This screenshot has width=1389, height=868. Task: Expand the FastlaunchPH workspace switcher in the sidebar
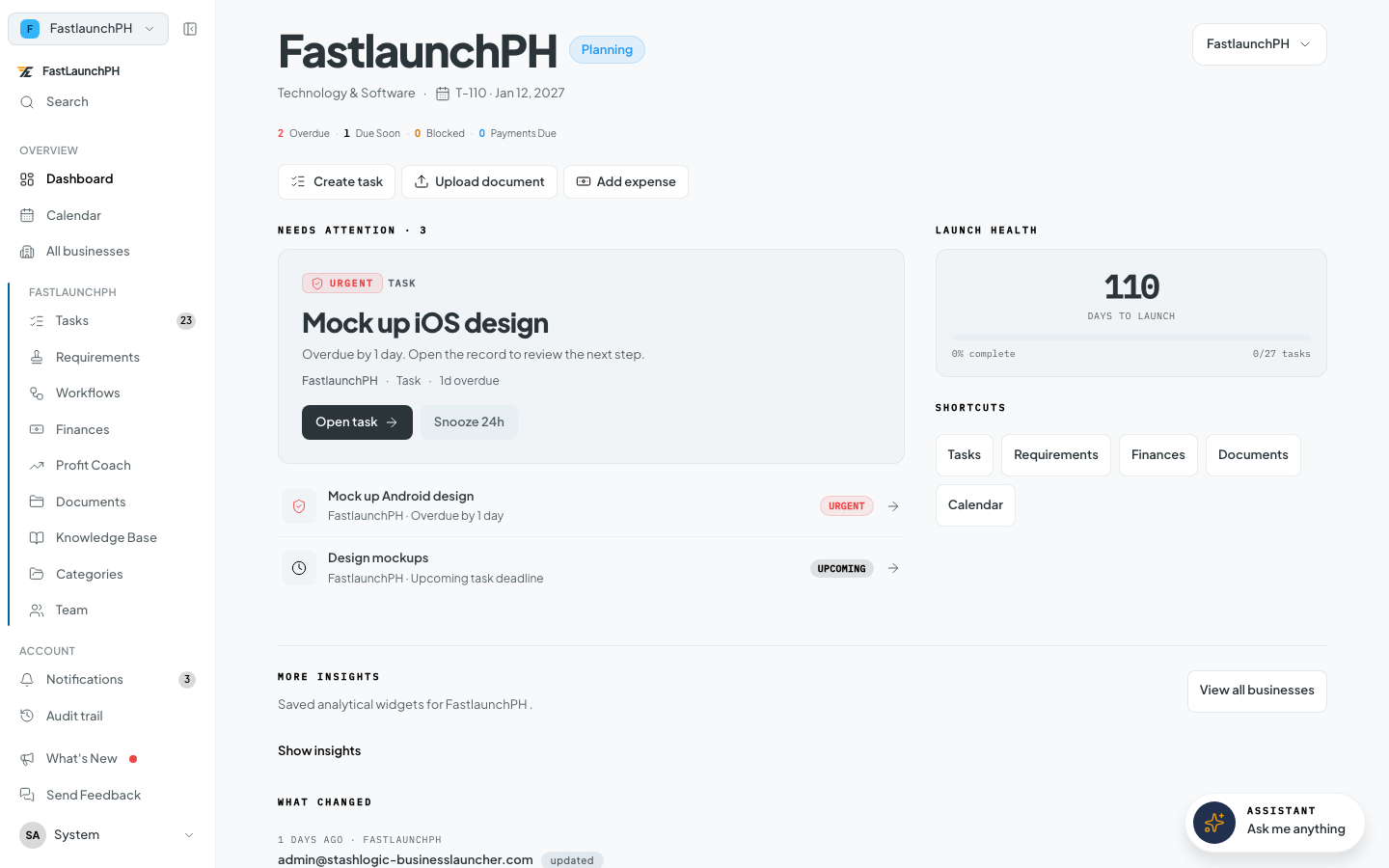click(x=88, y=29)
